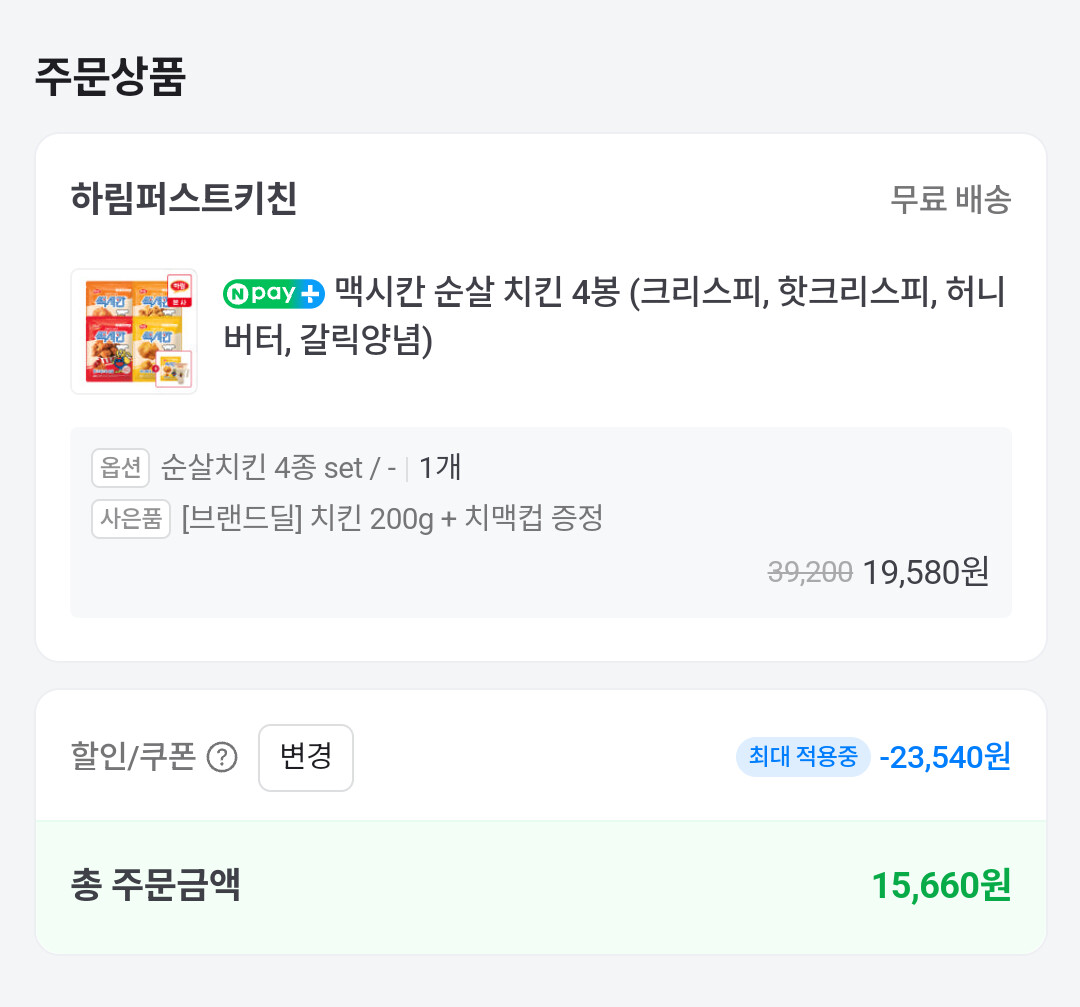Click the 총 주문금액 label

156,885
